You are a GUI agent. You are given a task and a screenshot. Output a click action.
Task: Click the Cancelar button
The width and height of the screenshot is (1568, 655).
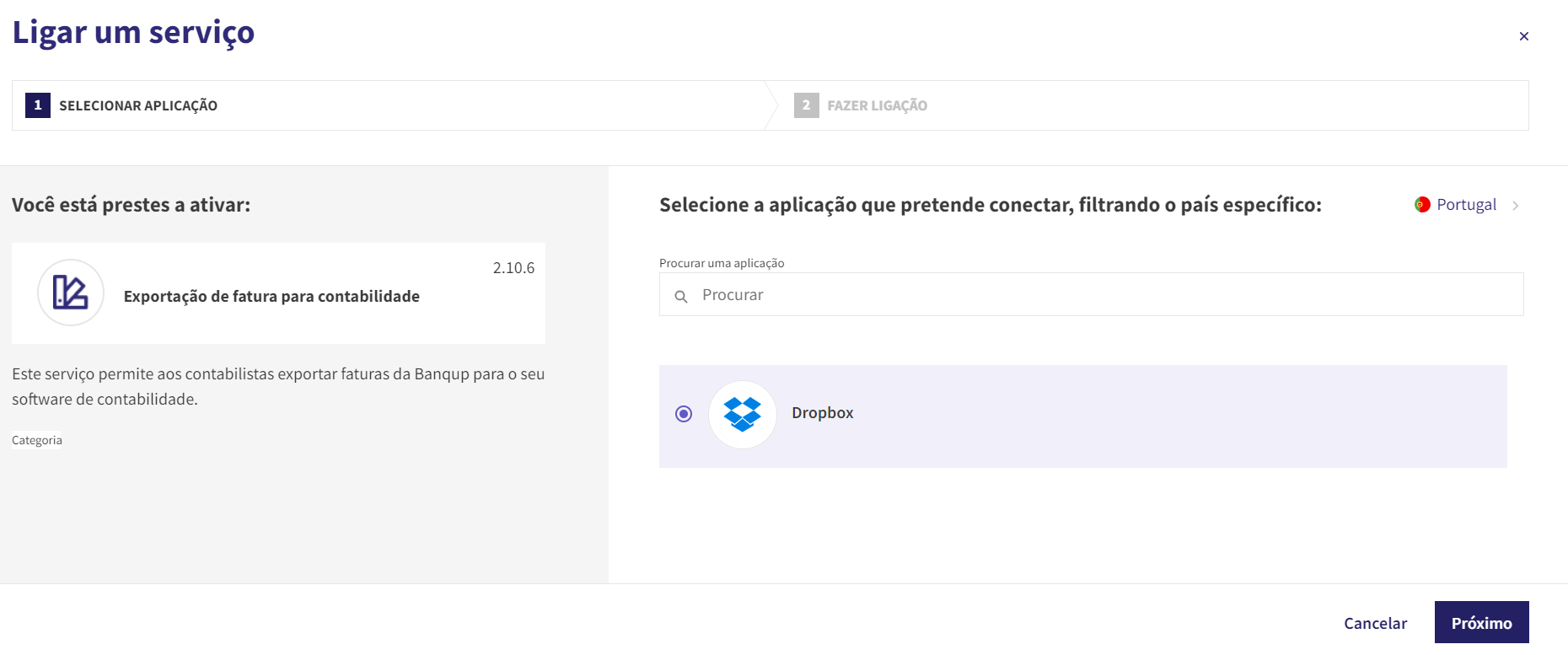[x=1375, y=623]
